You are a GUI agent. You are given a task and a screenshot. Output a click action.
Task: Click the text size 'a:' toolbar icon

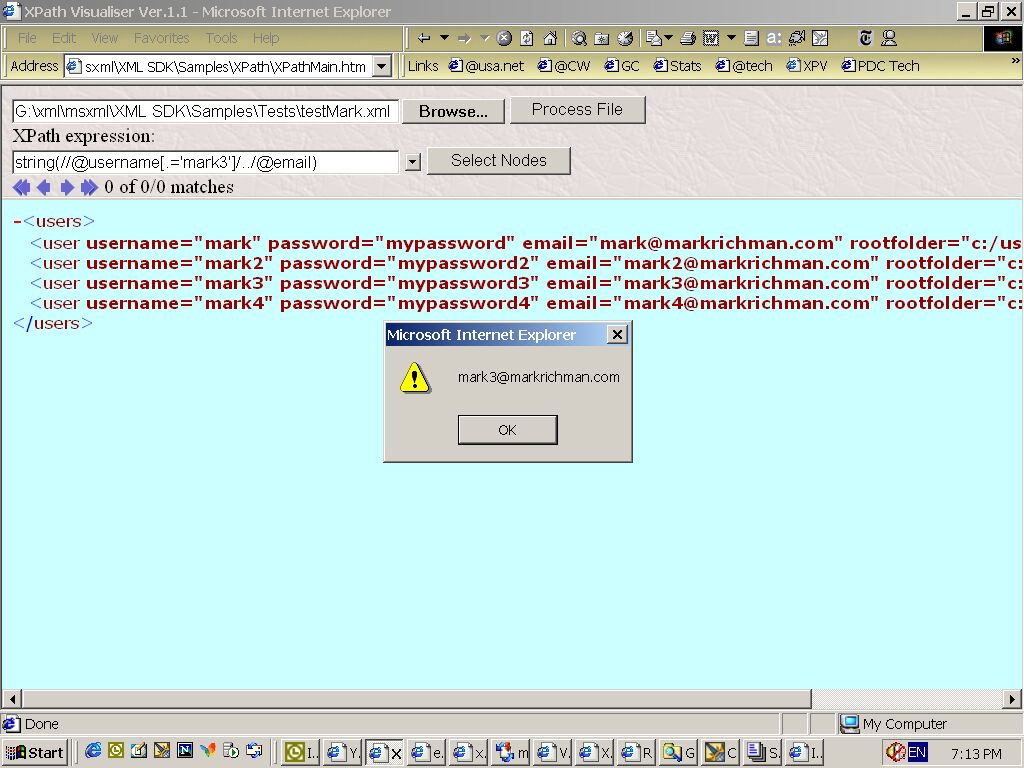tap(774, 39)
